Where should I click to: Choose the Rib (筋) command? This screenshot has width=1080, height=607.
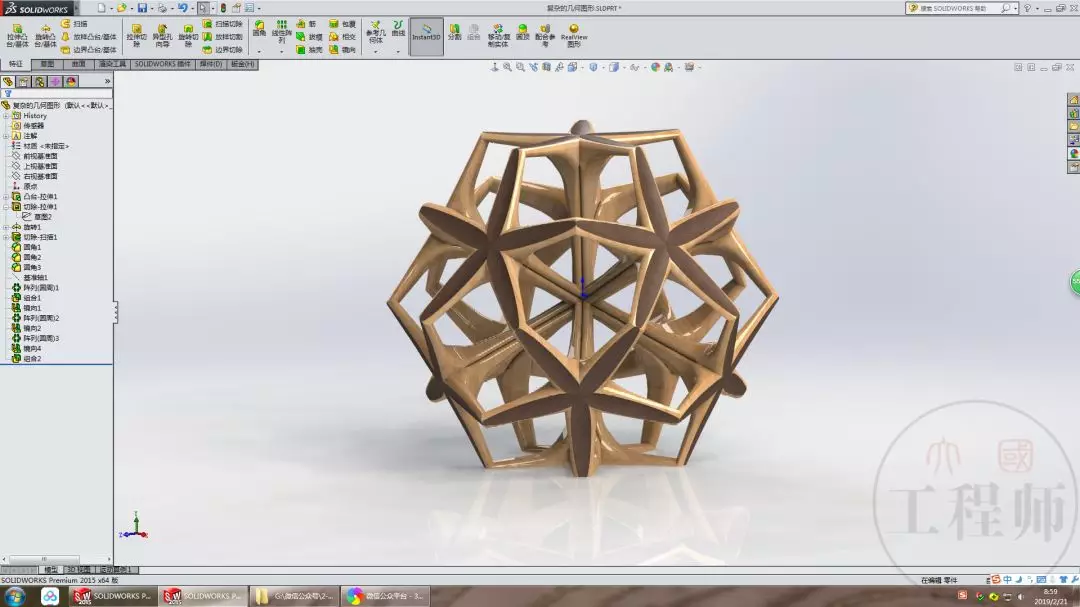(x=307, y=24)
